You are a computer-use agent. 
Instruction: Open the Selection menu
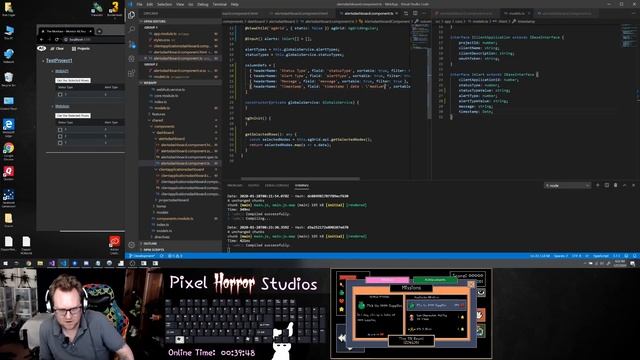click(164, 4)
